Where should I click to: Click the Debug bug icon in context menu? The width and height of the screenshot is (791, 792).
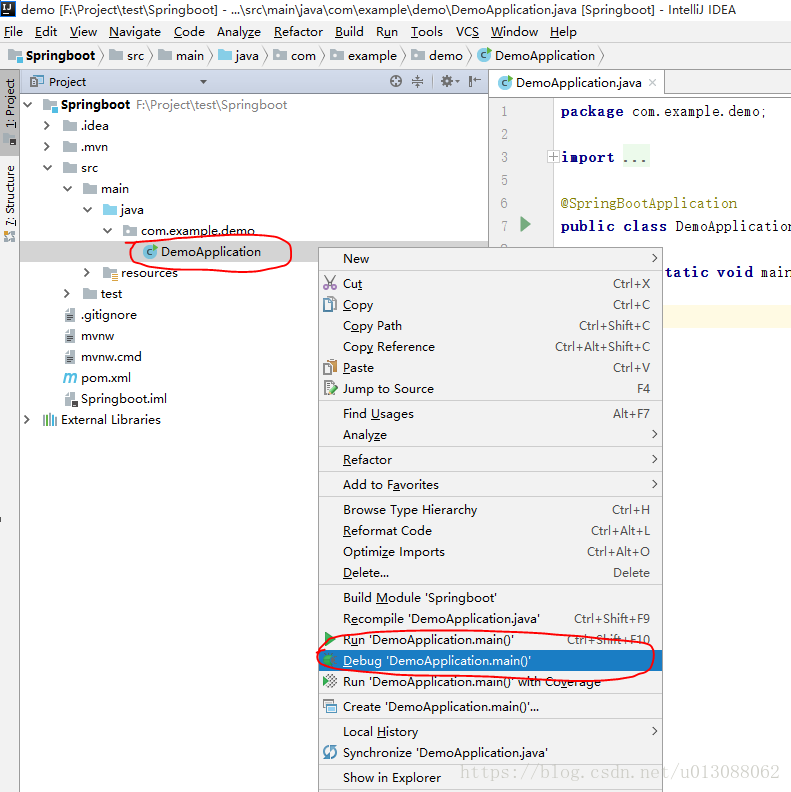coord(330,660)
